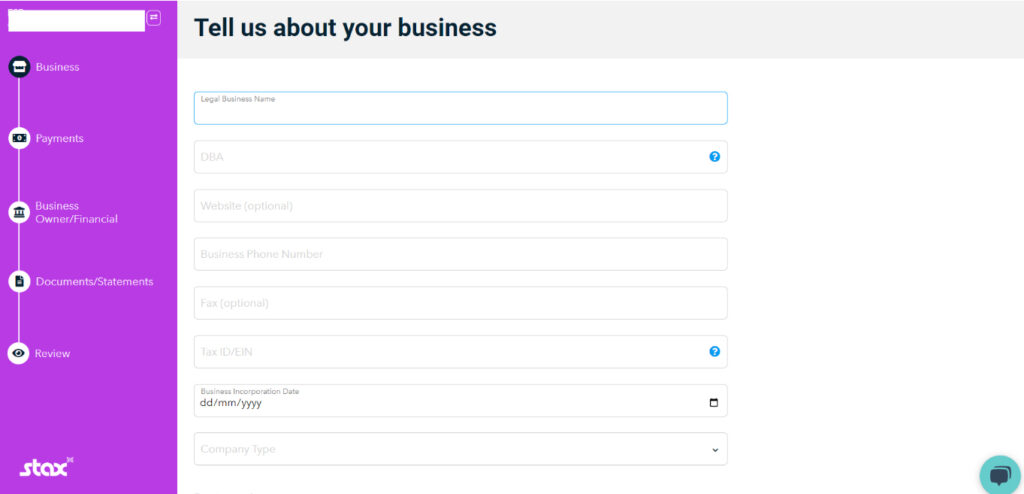Open the Documents/Statements section

pyautogui.click(x=94, y=282)
